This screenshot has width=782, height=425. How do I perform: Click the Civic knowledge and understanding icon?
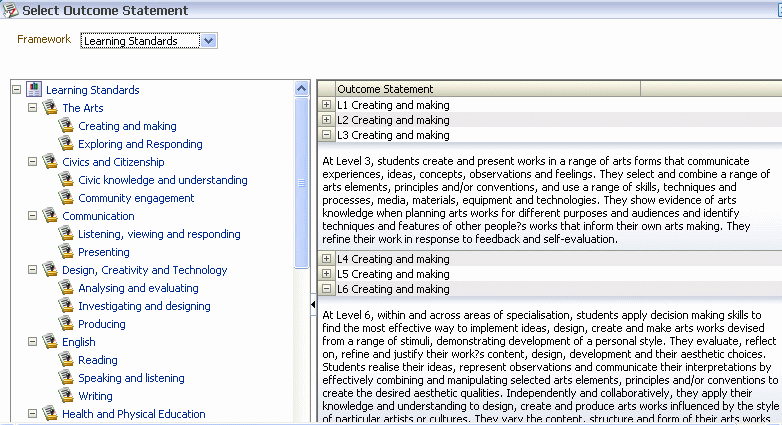pyautogui.click(x=66, y=179)
